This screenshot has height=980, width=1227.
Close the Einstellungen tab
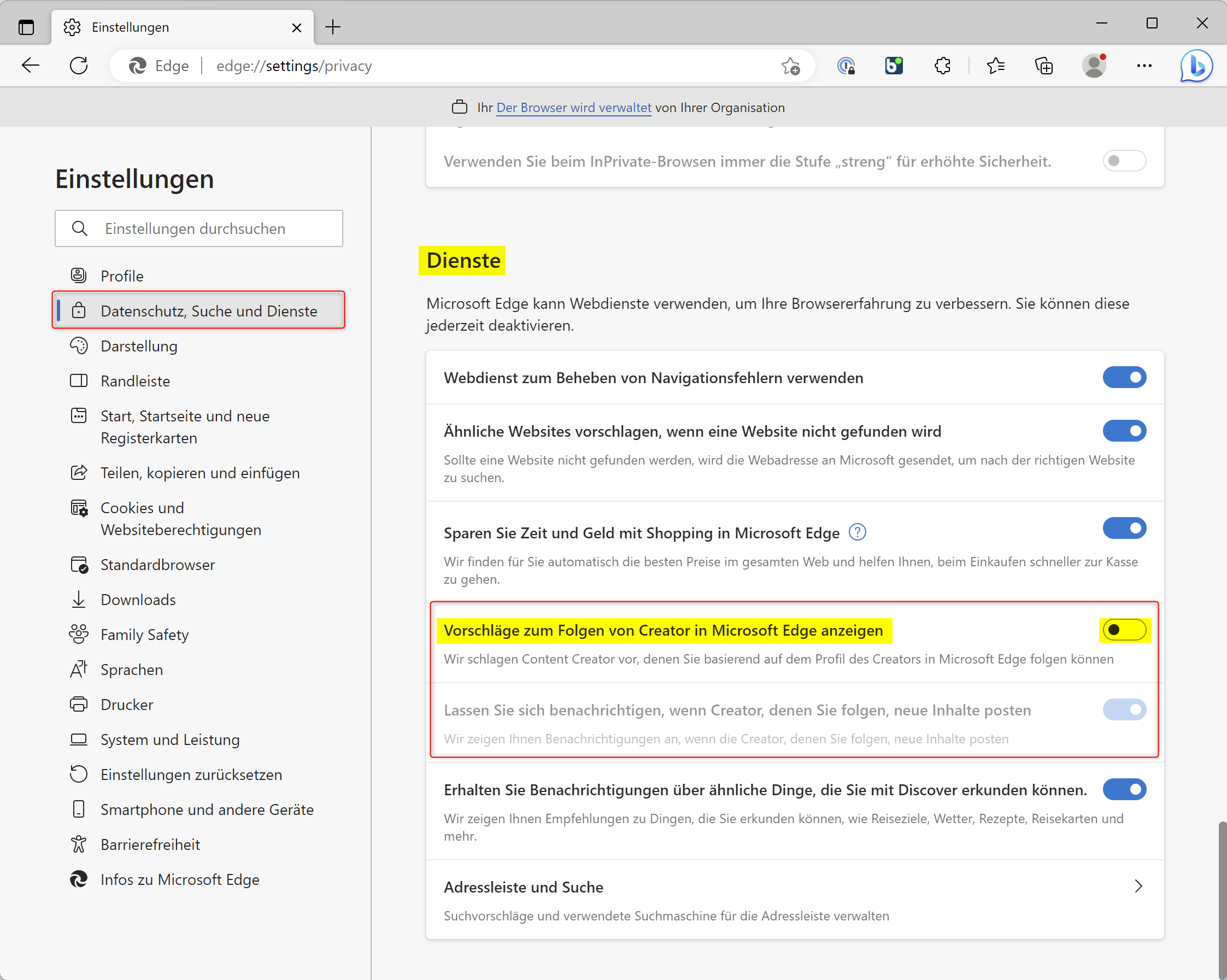click(x=297, y=27)
